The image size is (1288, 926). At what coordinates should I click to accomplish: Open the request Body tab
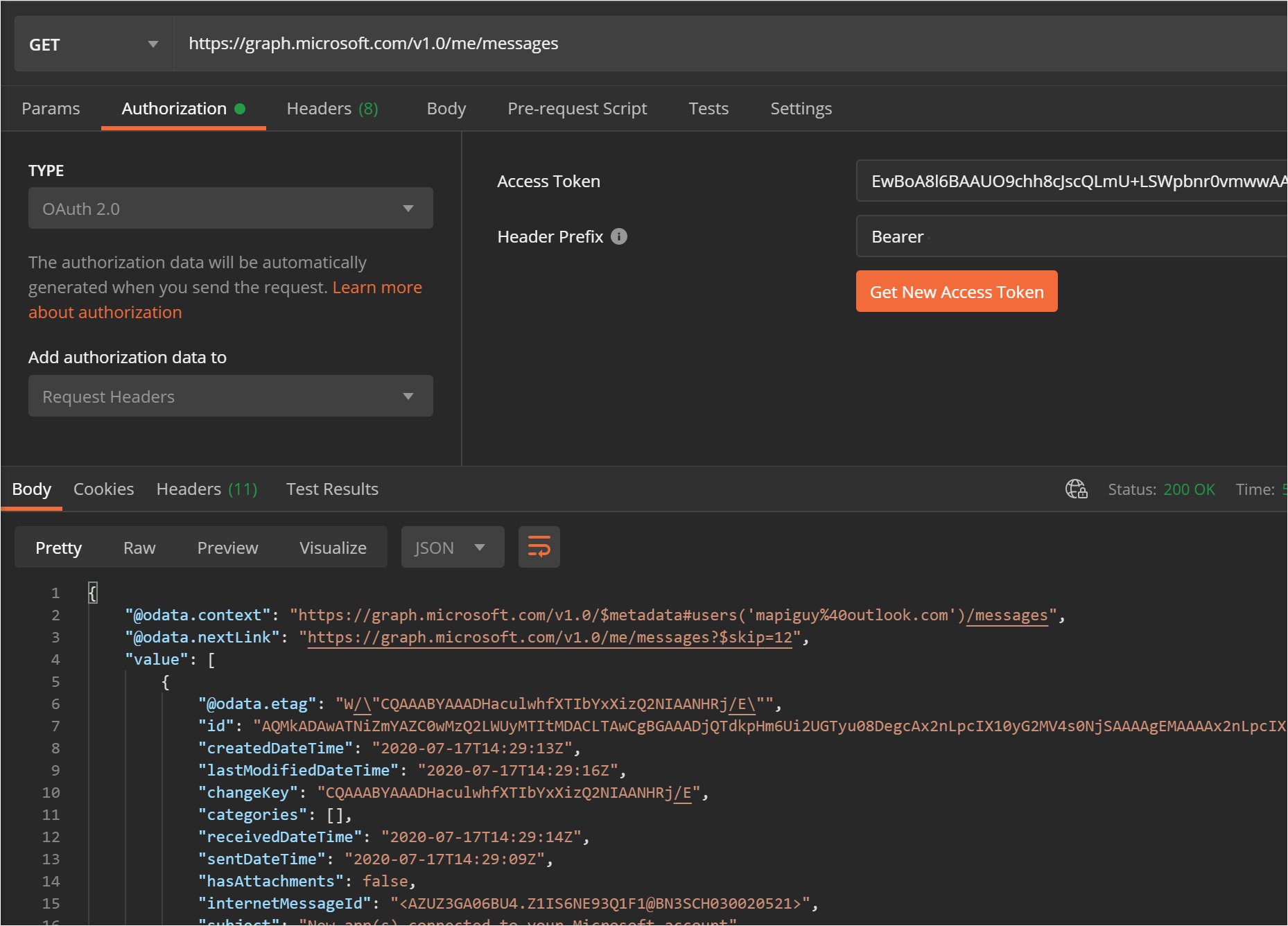[446, 109]
